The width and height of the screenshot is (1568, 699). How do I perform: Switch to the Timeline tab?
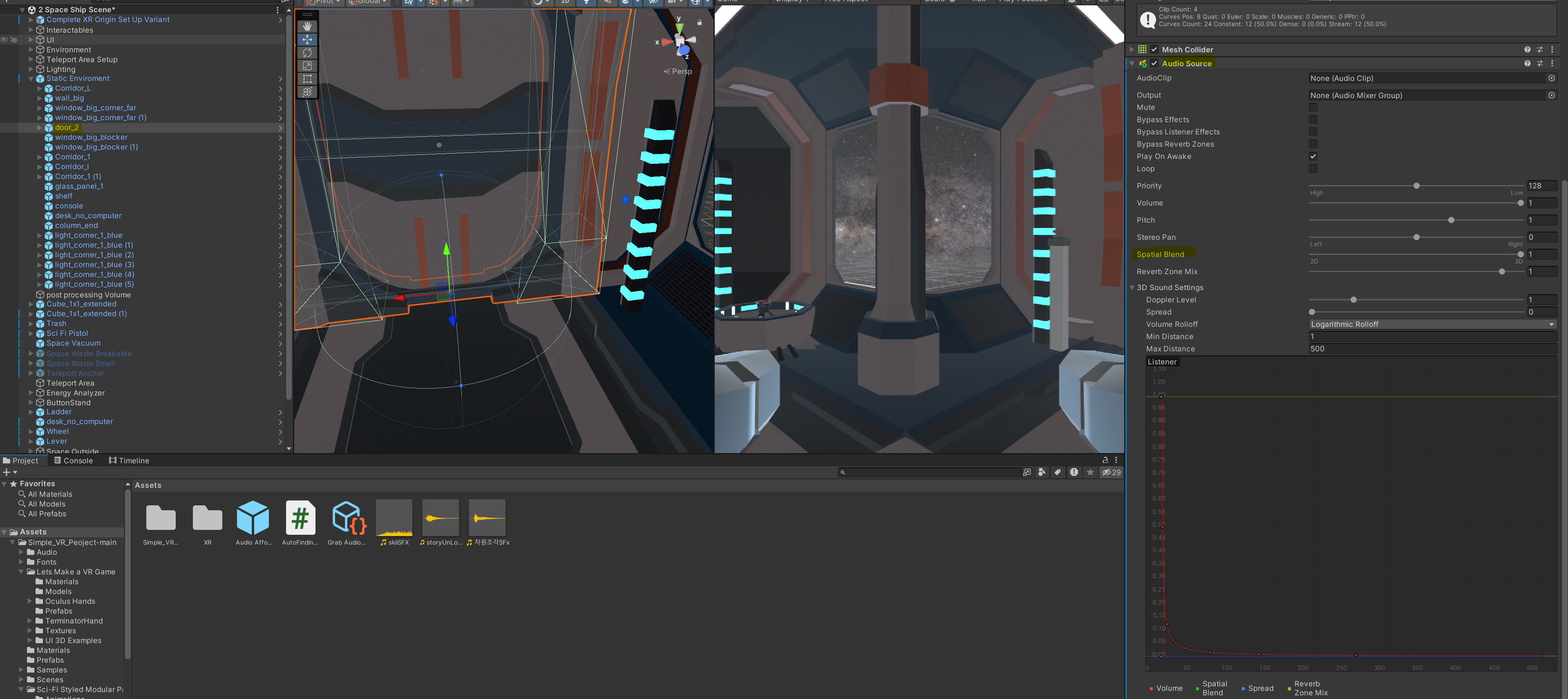[129, 460]
